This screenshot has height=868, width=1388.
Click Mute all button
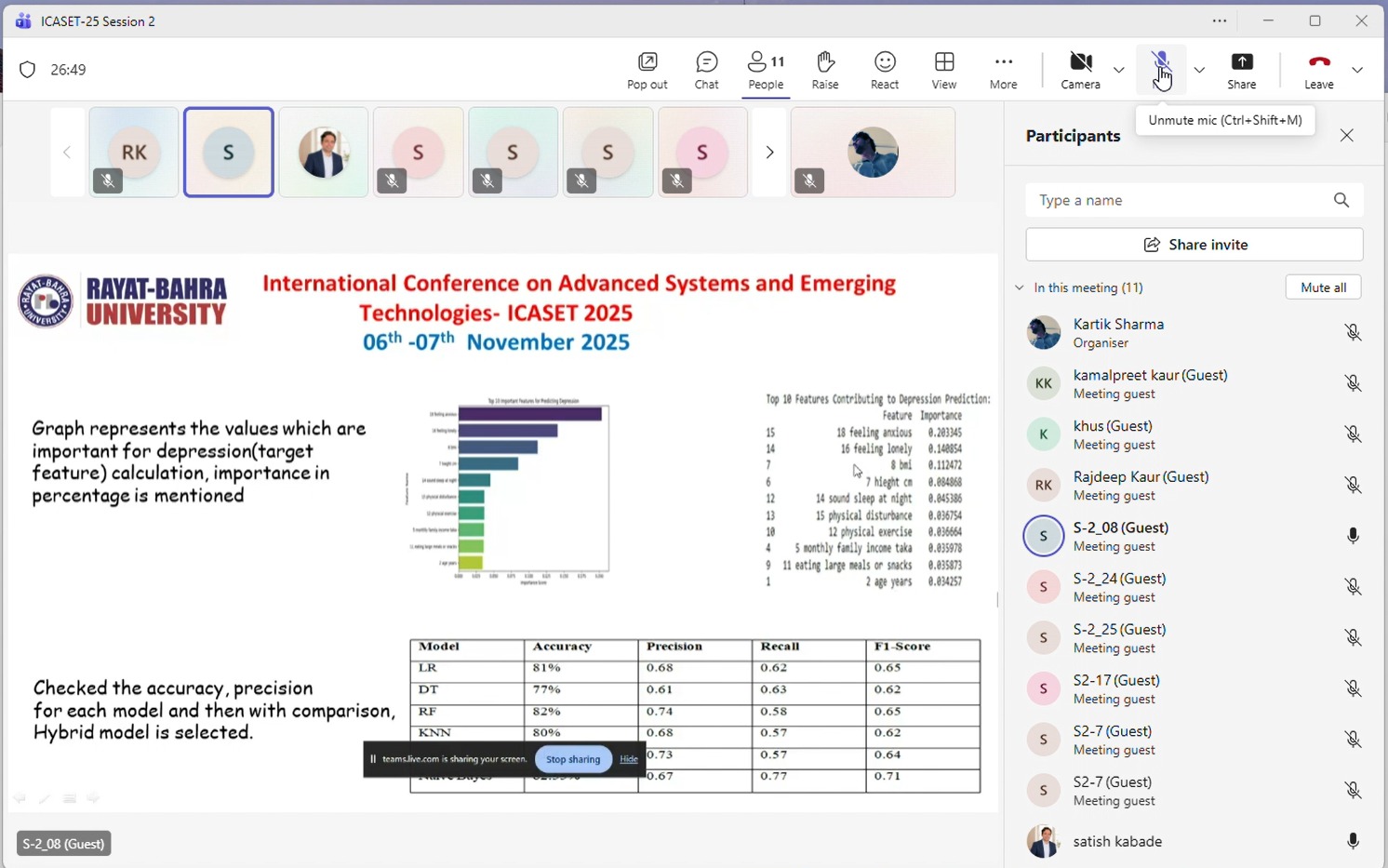(x=1323, y=287)
